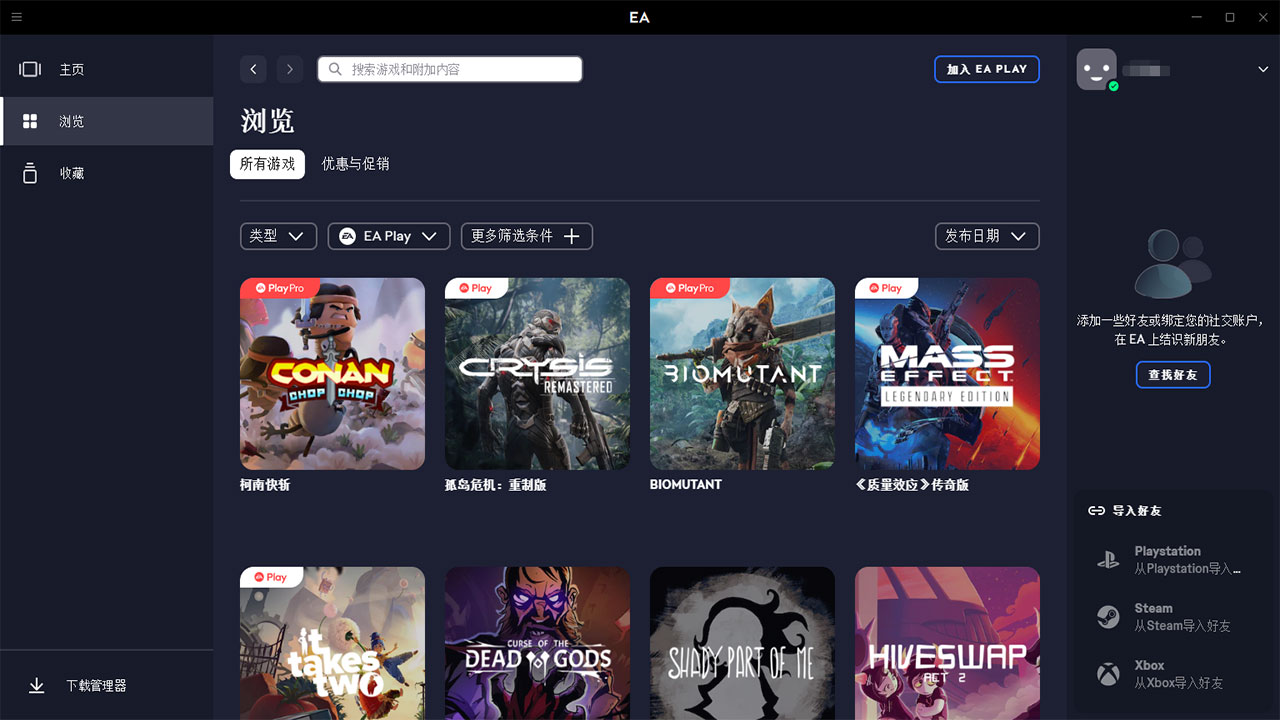Click the Play Pro badge on Conan Chop Chop

[280, 288]
